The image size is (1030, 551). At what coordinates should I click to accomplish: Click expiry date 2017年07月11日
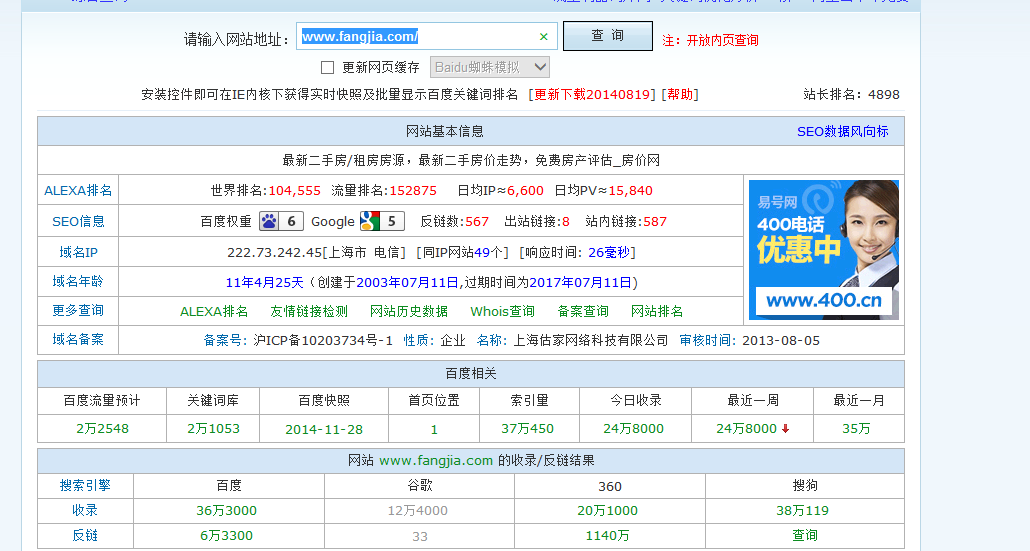[581, 282]
